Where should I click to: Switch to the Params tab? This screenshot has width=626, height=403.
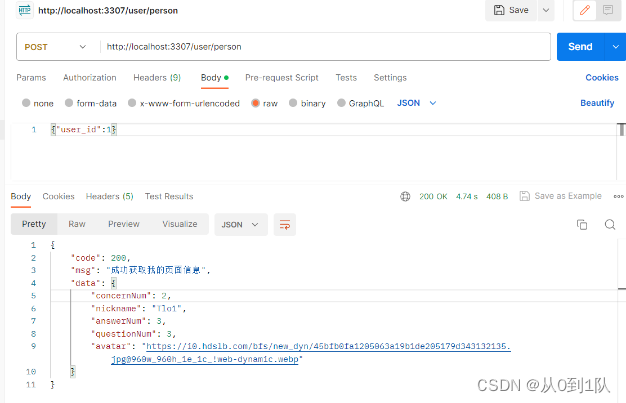31,77
